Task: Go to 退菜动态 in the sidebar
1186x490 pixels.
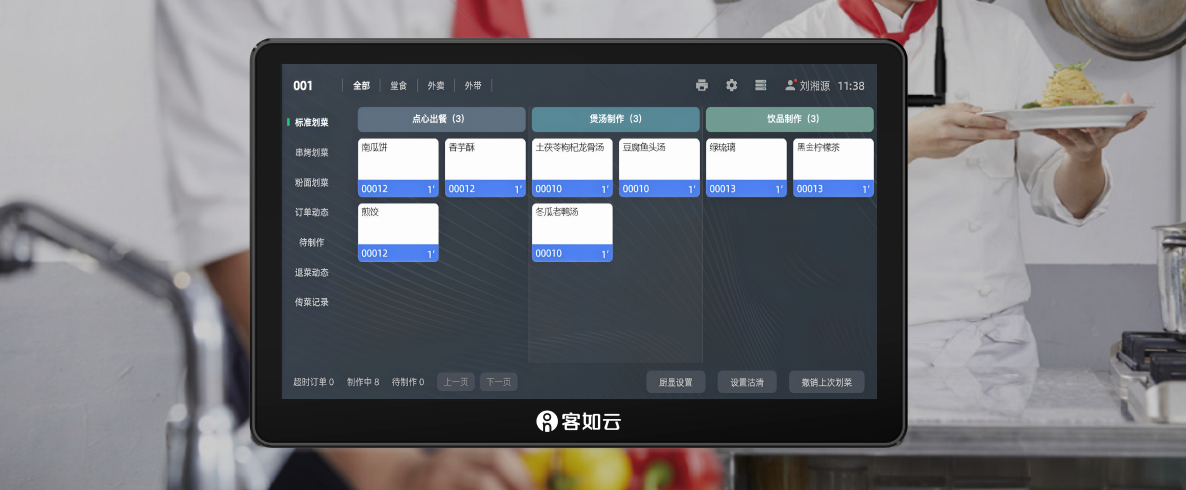Action: (311, 272)
